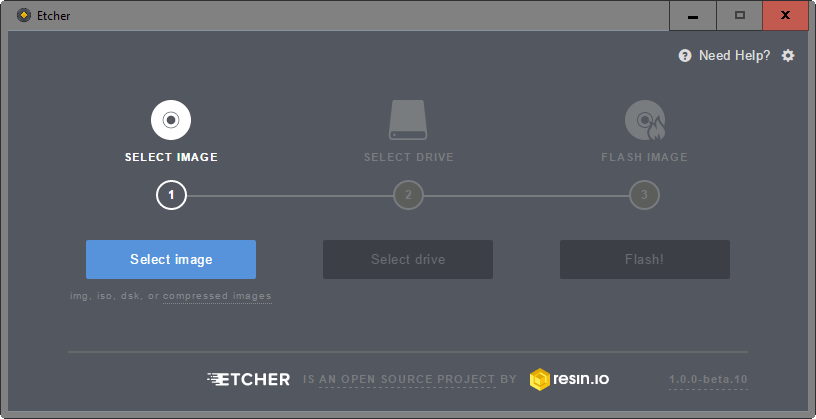
Task: Click the Flash Image flame icon
Action: point(644,120)
